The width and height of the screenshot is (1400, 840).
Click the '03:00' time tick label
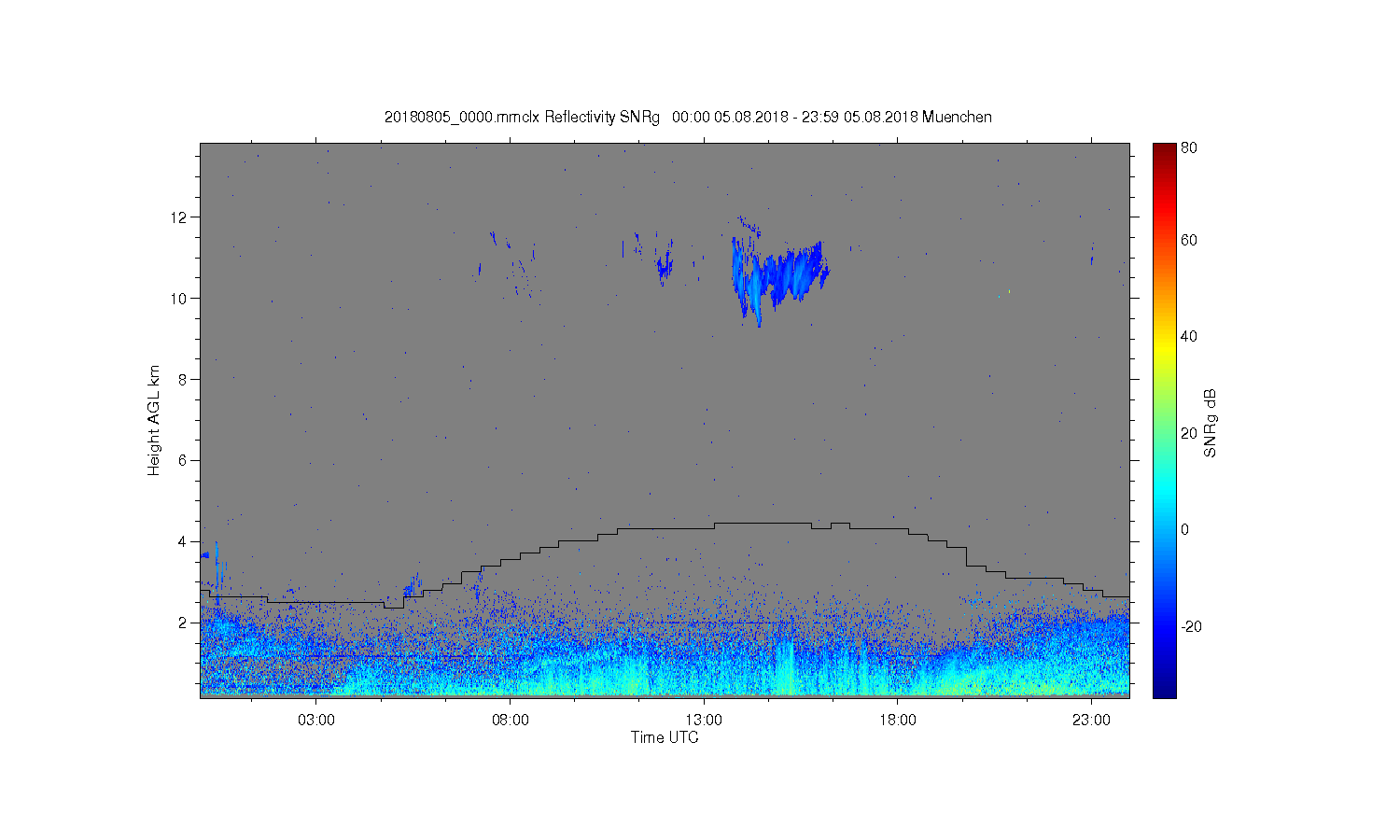[315, 721]
